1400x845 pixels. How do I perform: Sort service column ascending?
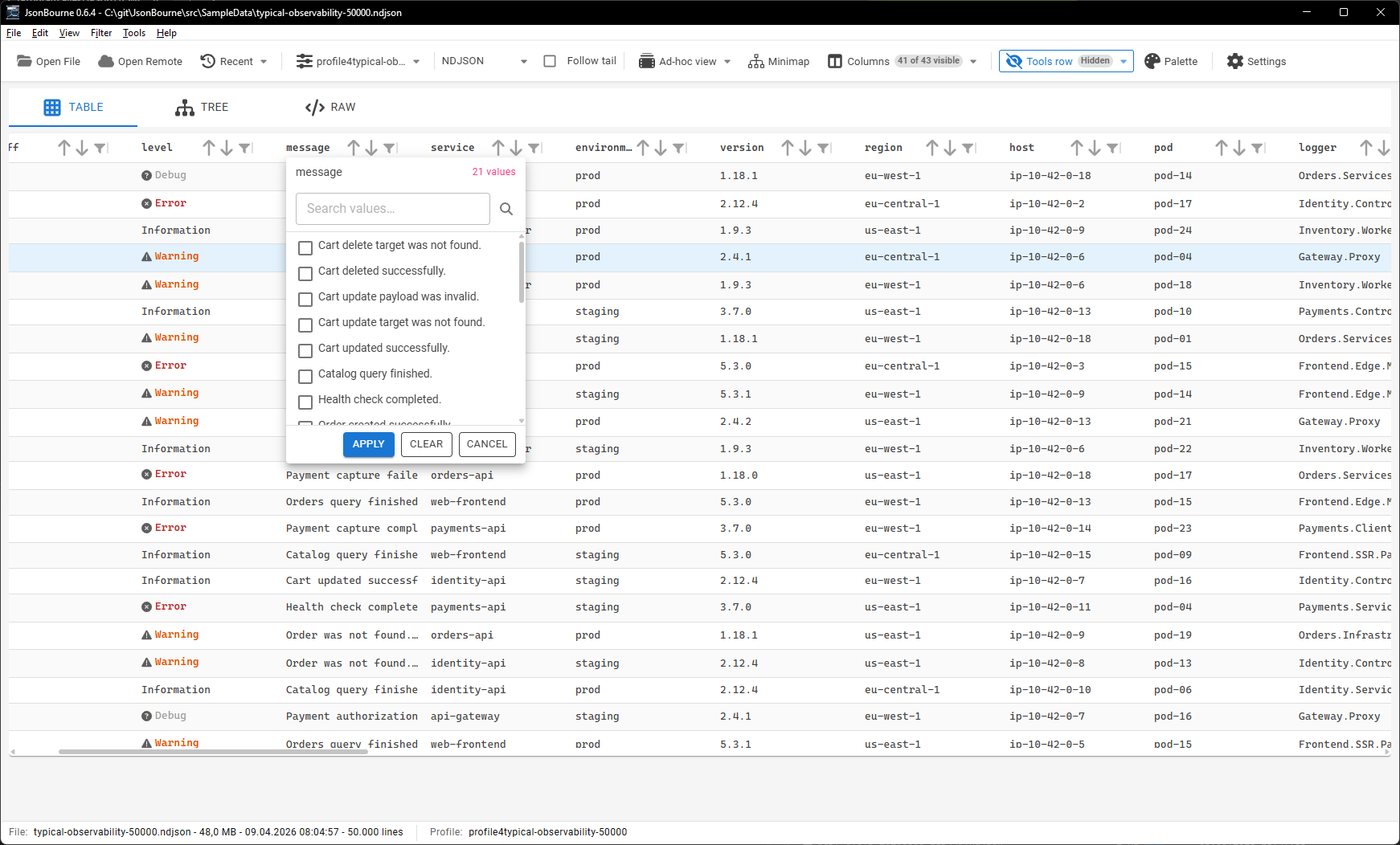point(498,148)
